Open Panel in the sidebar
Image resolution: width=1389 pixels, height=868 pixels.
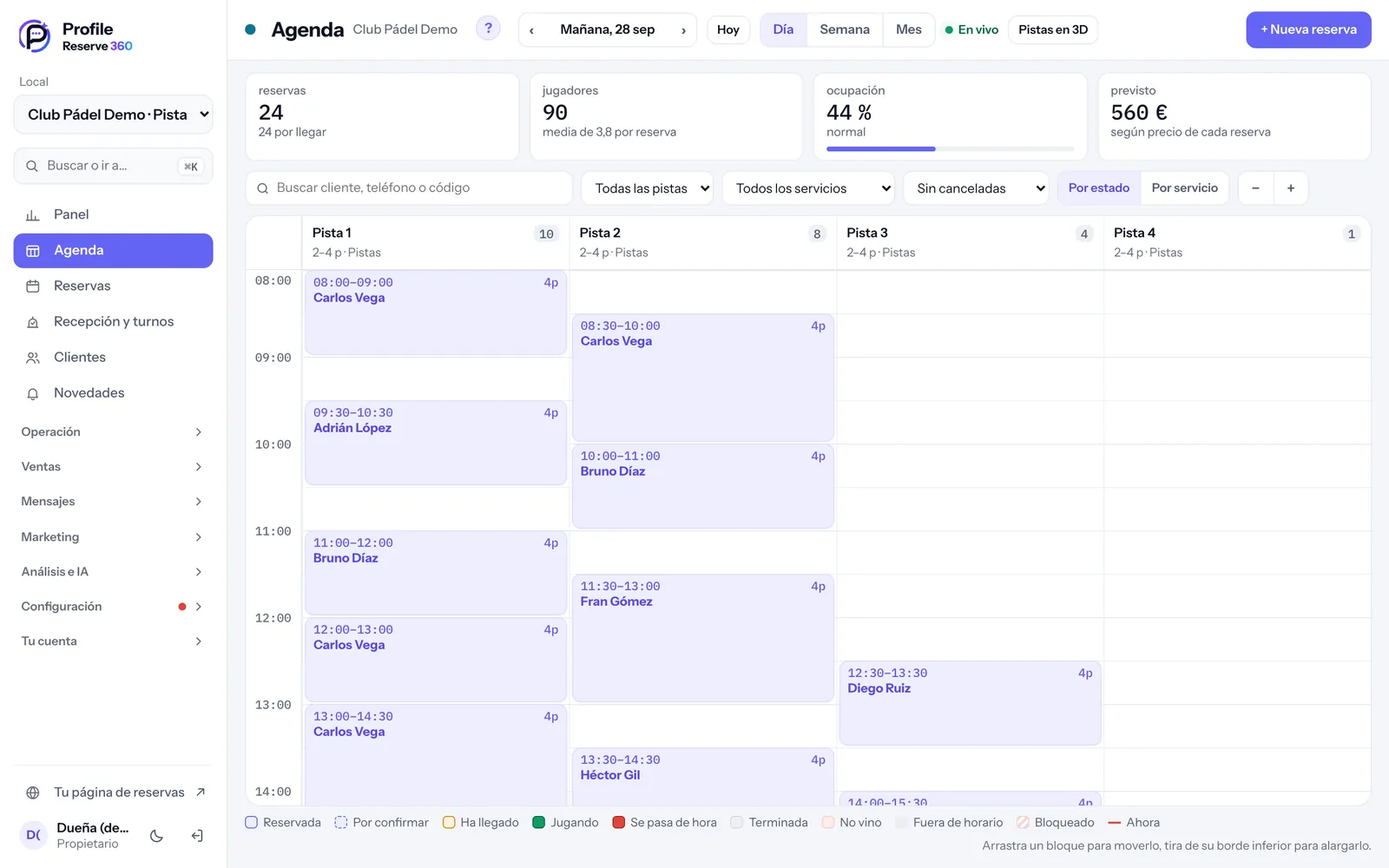pos(113,214)
